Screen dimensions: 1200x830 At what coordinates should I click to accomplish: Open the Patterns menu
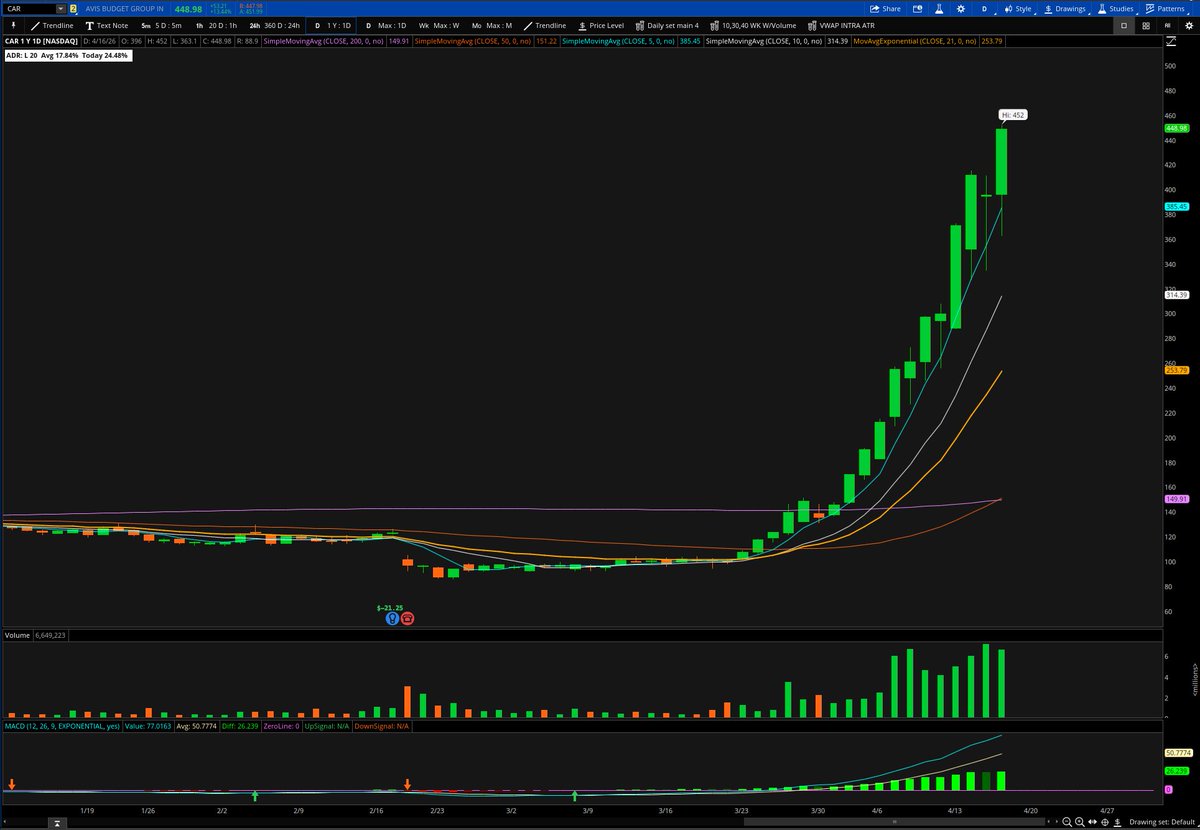coord(1165,9)
